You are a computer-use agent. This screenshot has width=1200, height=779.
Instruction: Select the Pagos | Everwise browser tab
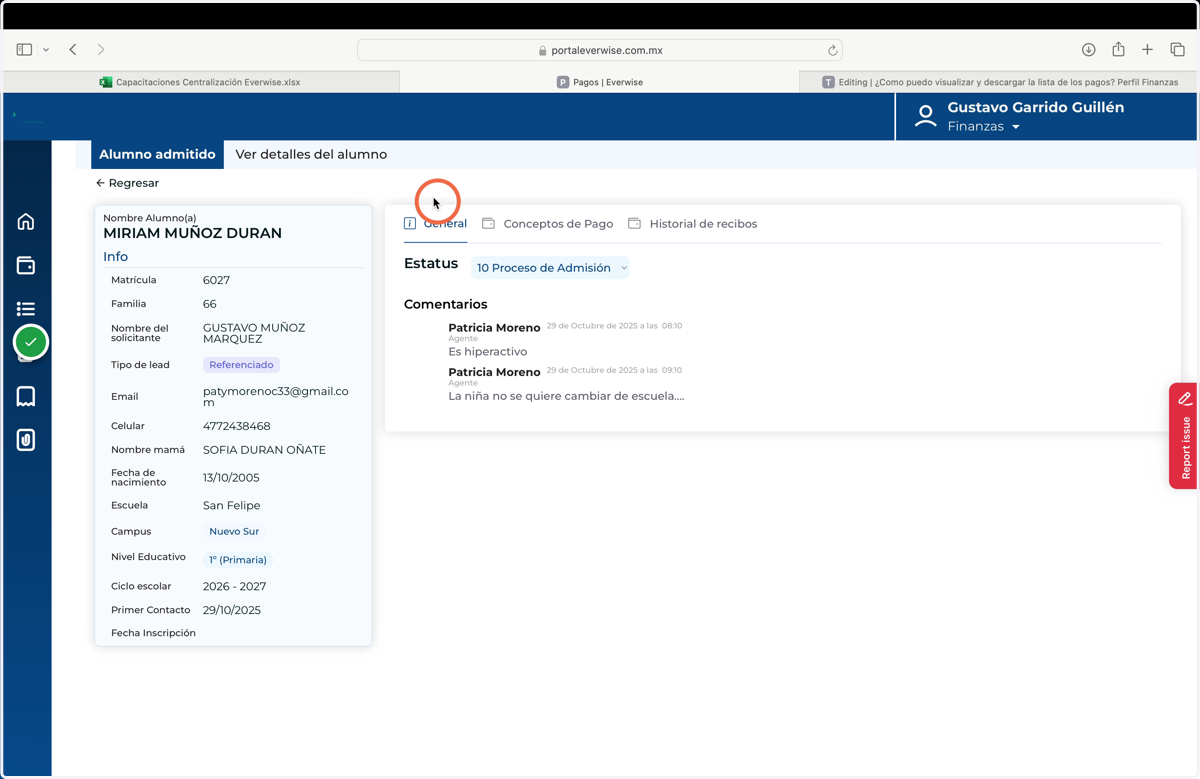click(x=600, y=82)
